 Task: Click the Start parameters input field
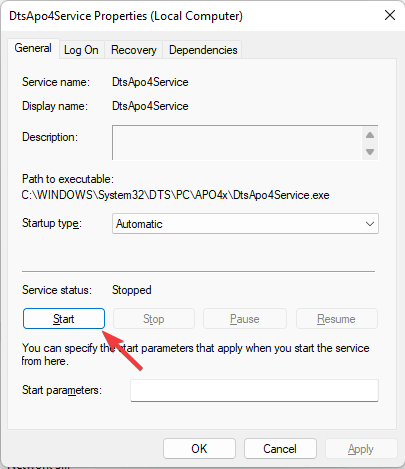[x=254, y=390]
